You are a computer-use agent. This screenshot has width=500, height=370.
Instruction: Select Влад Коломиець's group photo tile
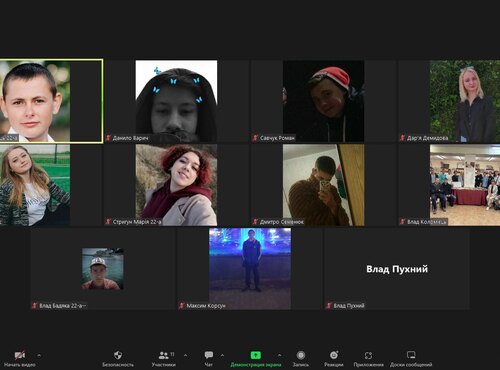click(x=465, y=185)
